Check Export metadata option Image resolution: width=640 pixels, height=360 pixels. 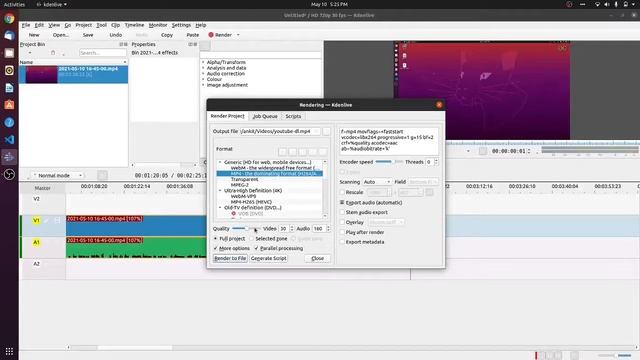pyautogui.click(x=342, y=242)
